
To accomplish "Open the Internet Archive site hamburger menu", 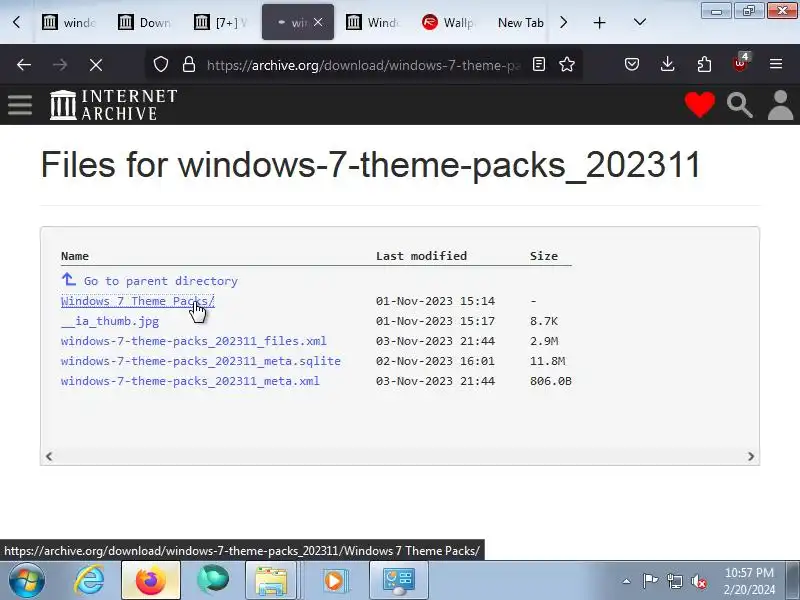I will click(20, 105).
